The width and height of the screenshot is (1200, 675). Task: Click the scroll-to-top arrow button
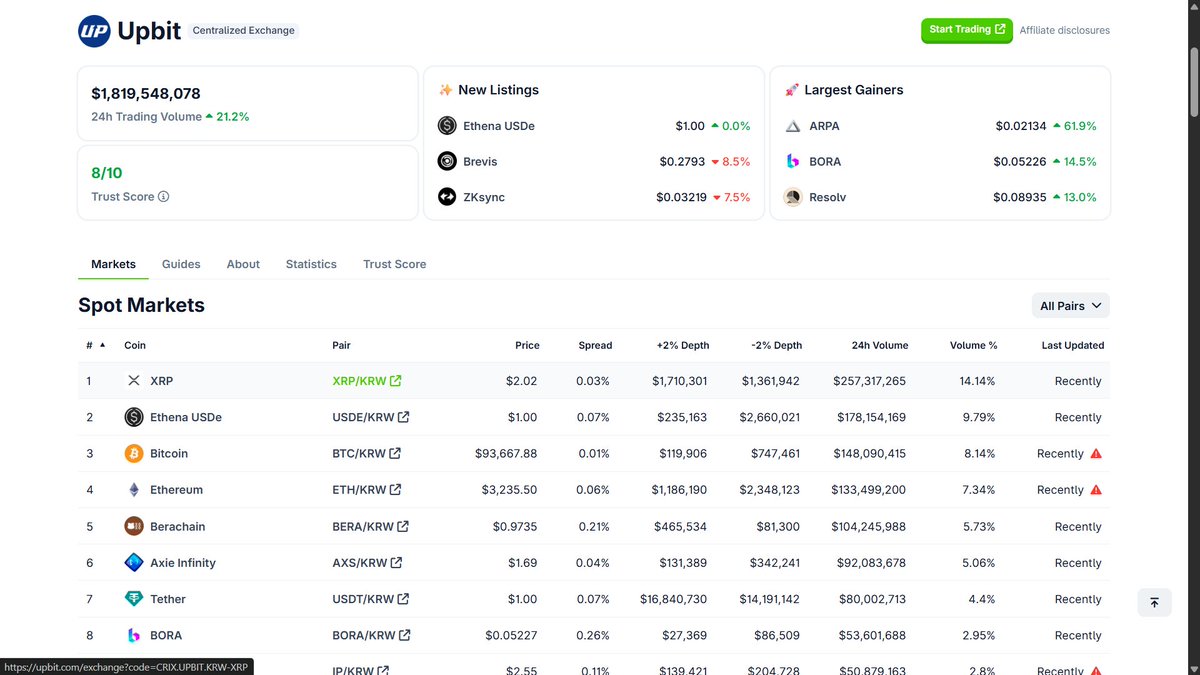pos(1154,602)
